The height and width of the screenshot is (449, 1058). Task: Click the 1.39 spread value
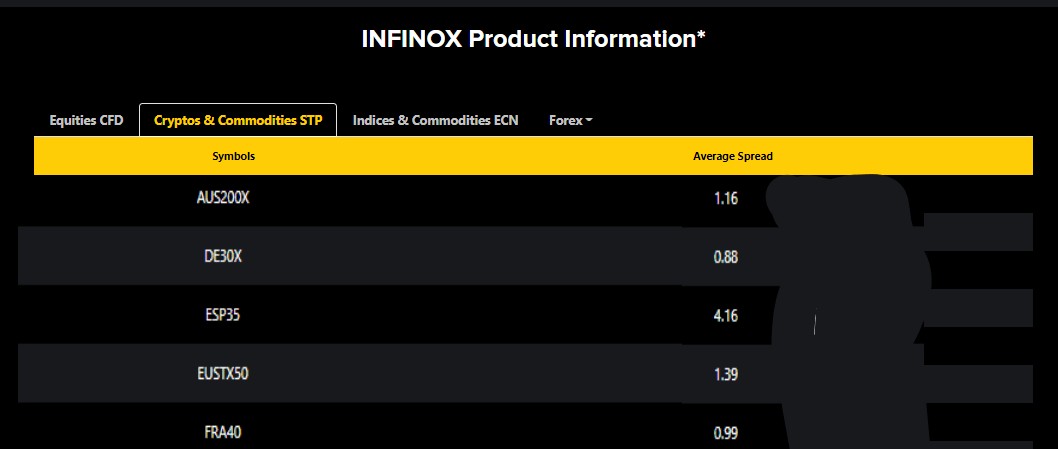[726, 374]
